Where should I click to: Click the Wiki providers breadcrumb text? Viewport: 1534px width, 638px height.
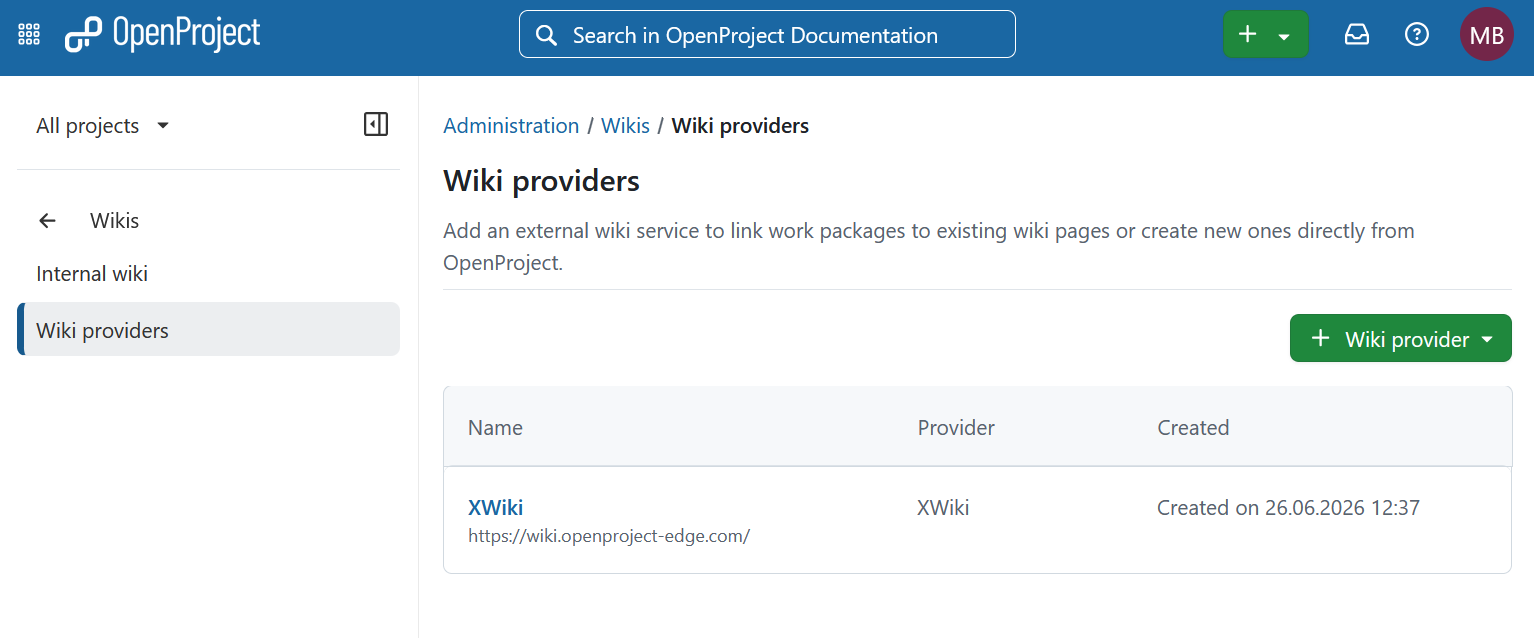point(740,126)
